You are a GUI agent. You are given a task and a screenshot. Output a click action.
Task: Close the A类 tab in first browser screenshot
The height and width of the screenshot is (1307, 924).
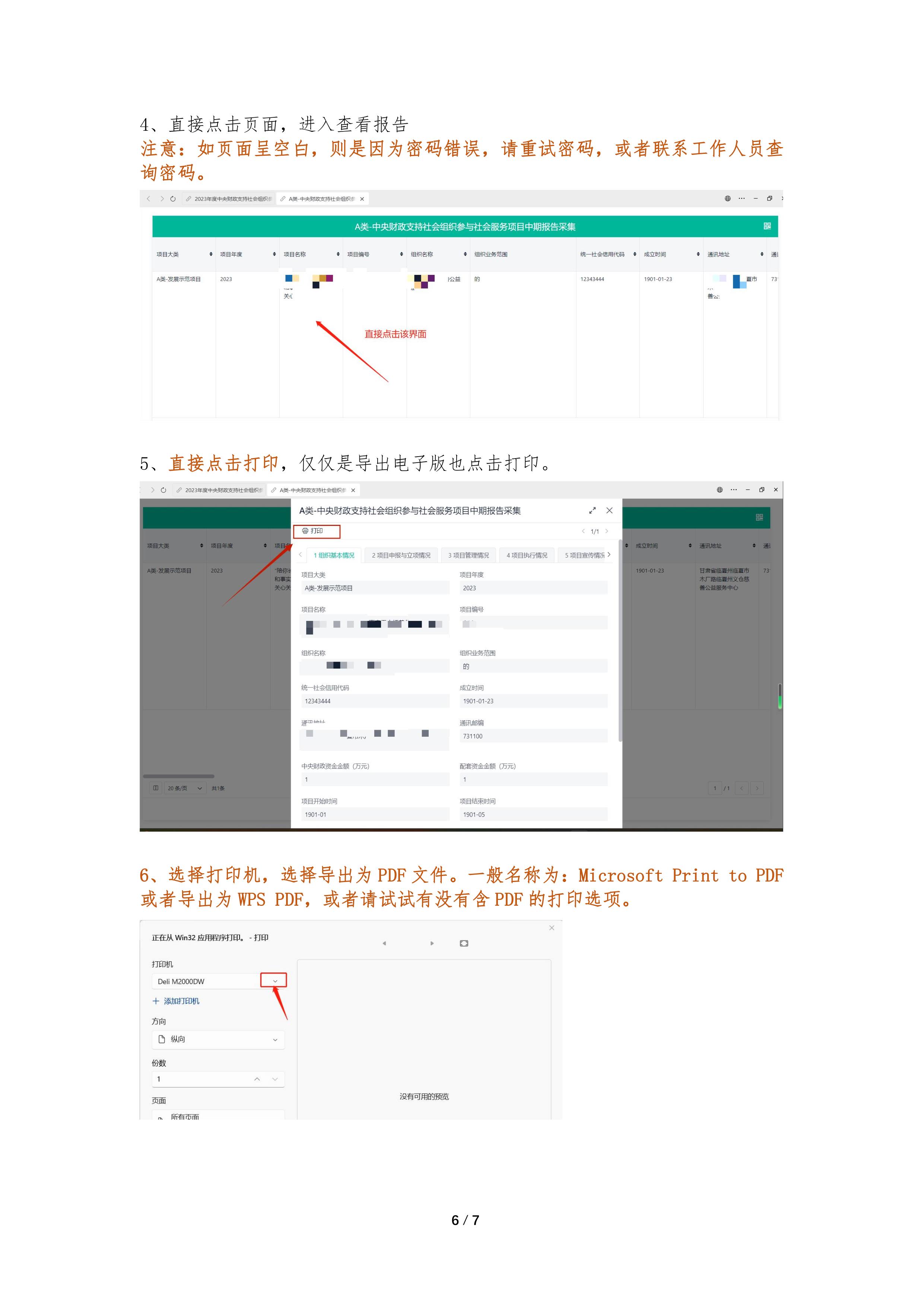tap(362, 199)
